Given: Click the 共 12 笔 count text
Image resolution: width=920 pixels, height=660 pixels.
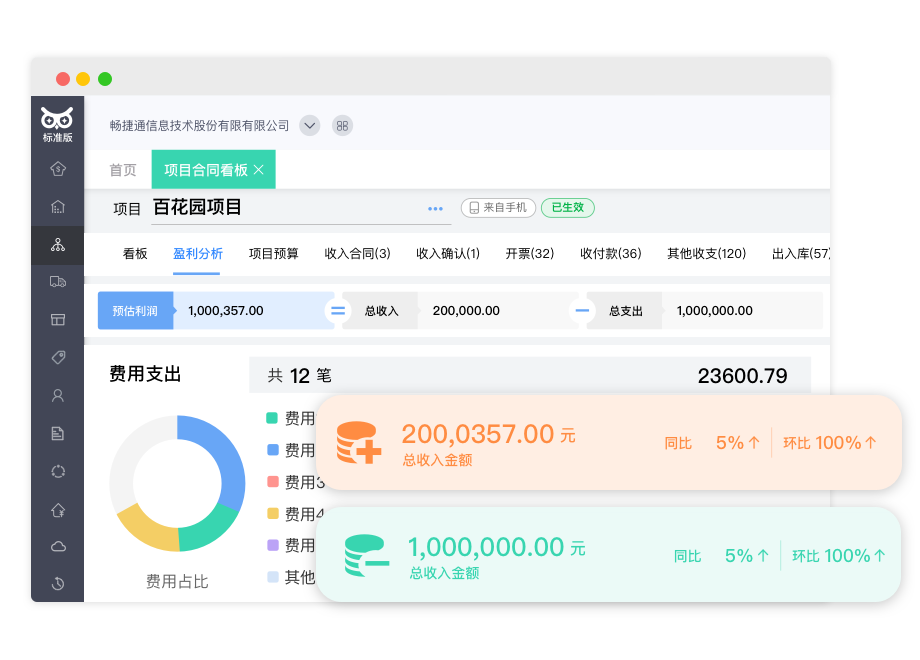Looking at the screenshot, I should click(x=299, y=375).
